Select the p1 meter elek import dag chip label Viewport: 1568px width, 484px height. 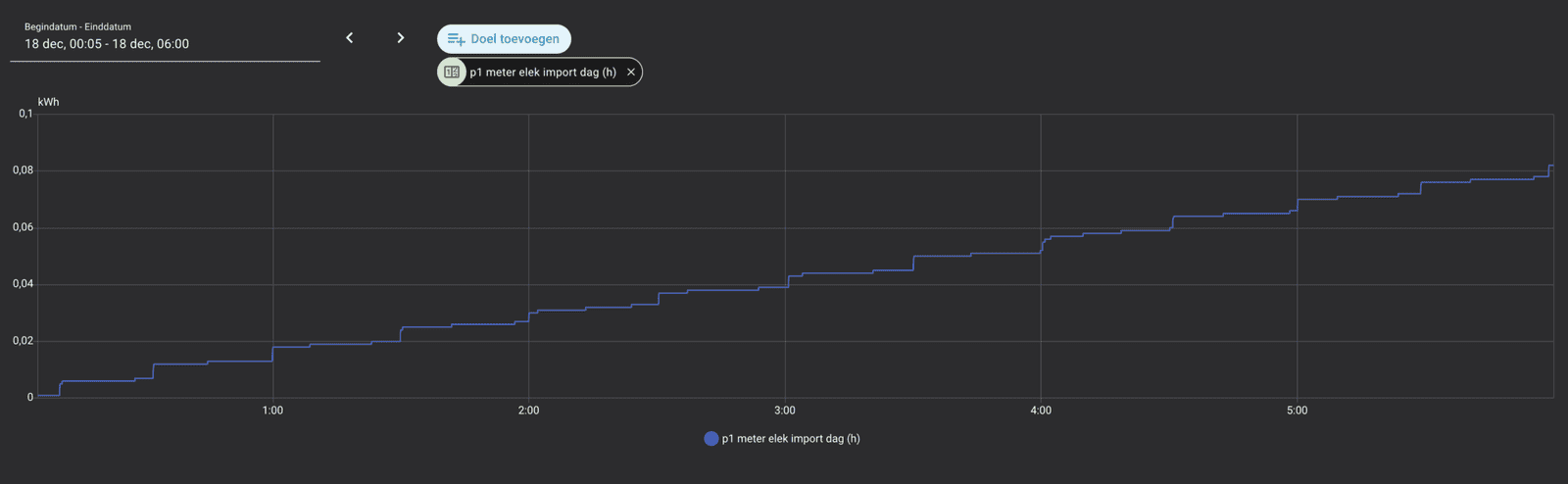[x=543, y=73]
